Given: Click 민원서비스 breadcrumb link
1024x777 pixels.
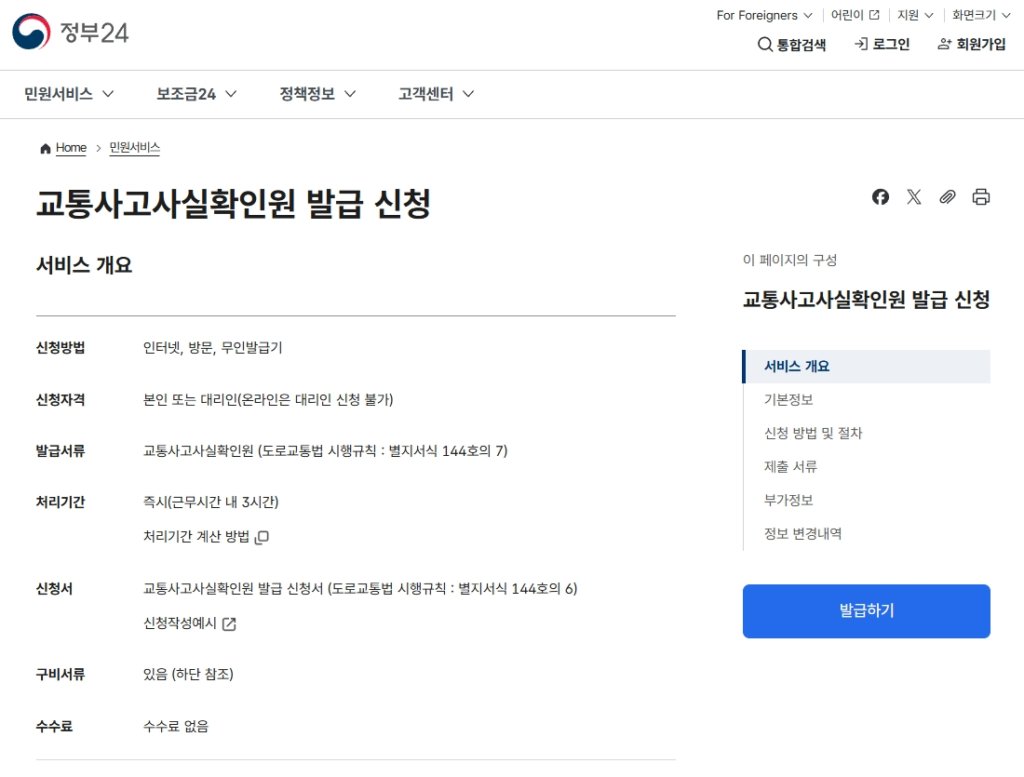Looking at the screenshot, I should tap(135, 148).
